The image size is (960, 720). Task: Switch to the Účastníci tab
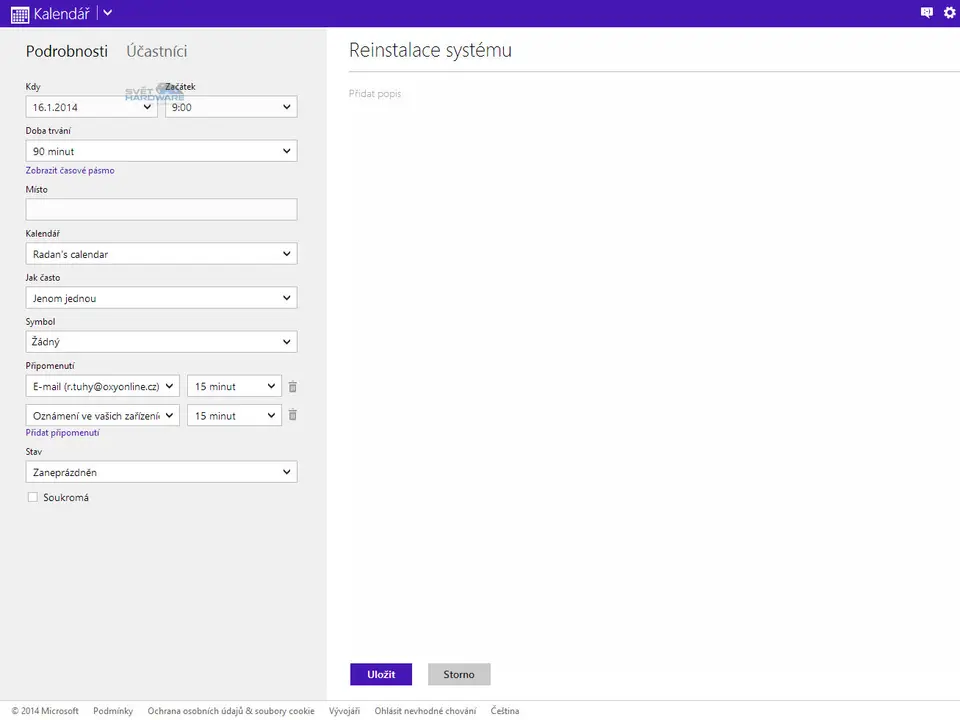pos(157,52)
